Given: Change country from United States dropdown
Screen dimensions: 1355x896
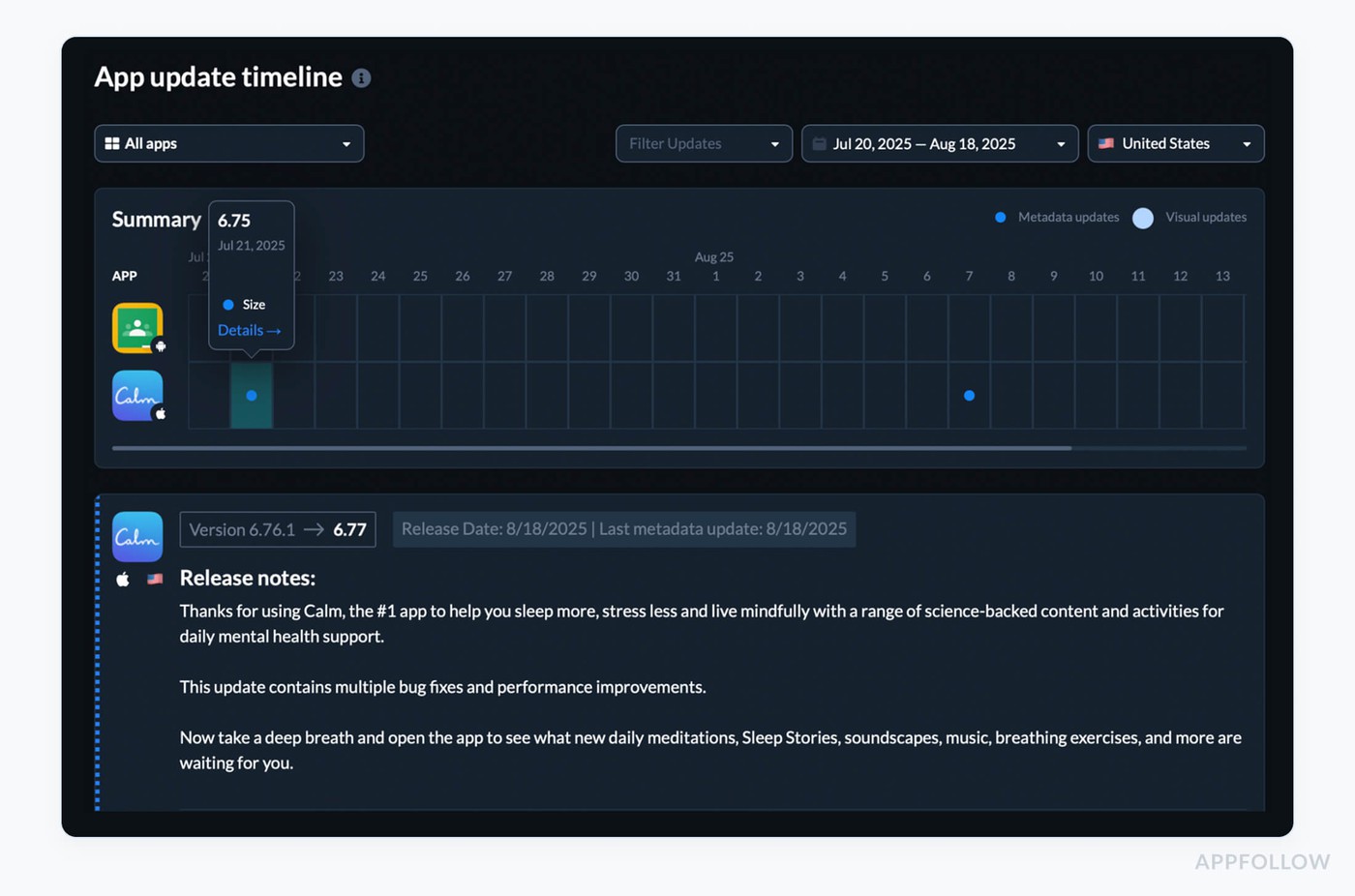Looking at the screenshot, I should coord(1175,144).
